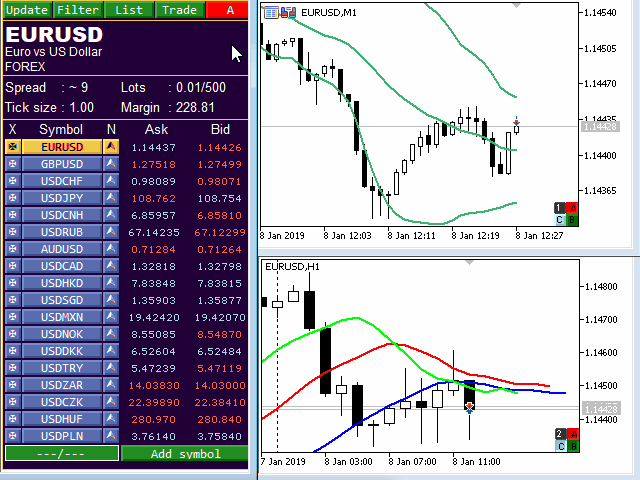The height and width of the screenshot is (480, 640).
Task: Click the C box on H1 chart
Action: pos(561,446)
